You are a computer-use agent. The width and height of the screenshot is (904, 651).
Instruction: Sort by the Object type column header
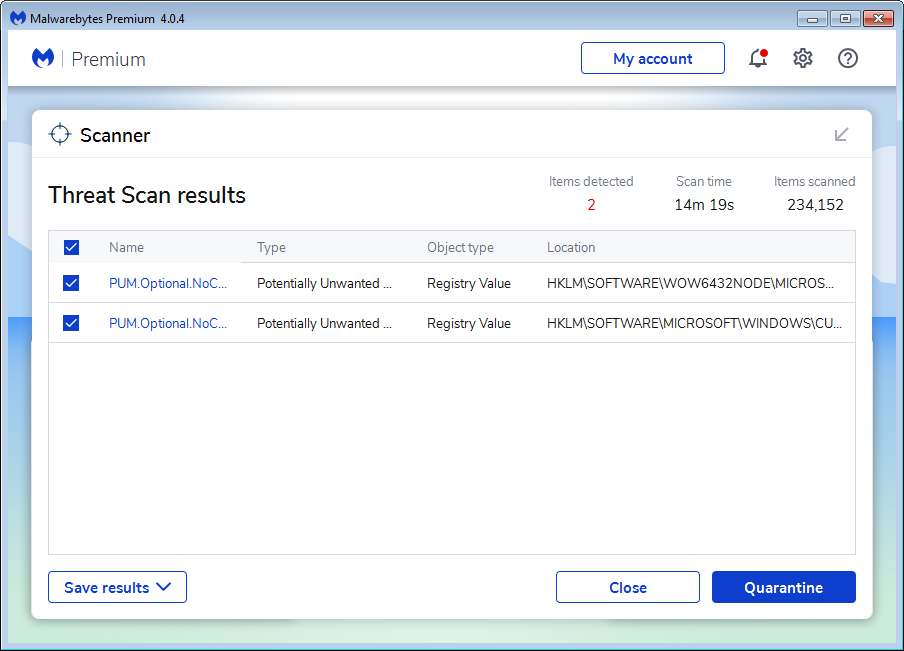click(460, 247)
